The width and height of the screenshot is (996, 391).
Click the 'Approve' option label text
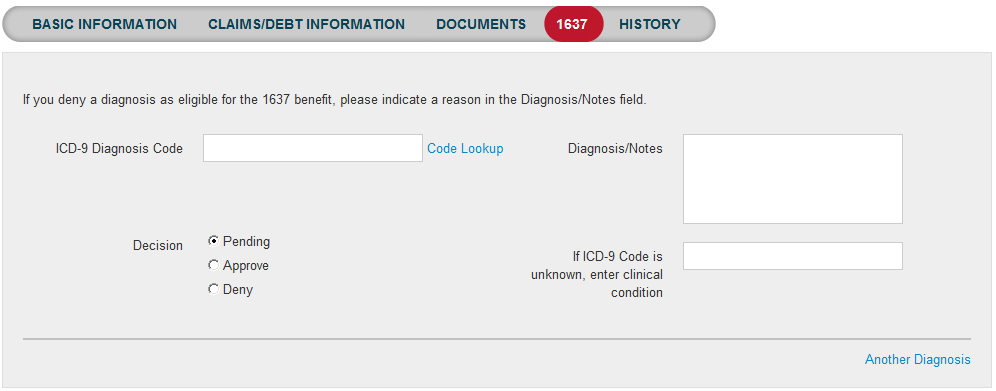pos(245,266)
